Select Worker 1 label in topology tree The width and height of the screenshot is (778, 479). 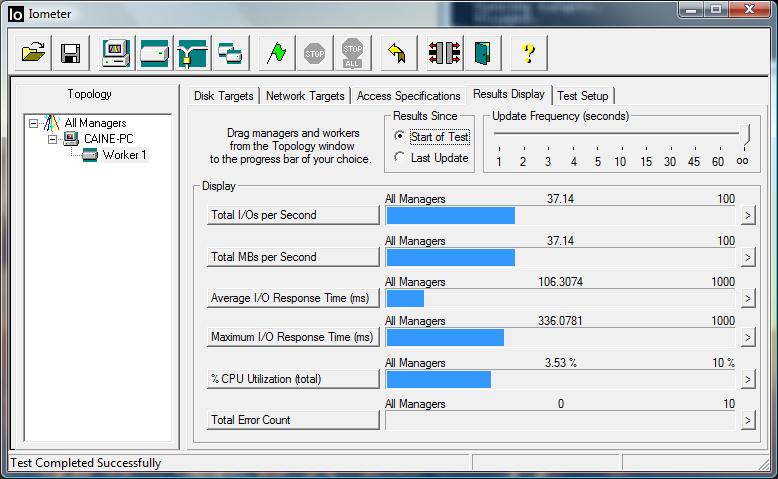coord(125,155)
